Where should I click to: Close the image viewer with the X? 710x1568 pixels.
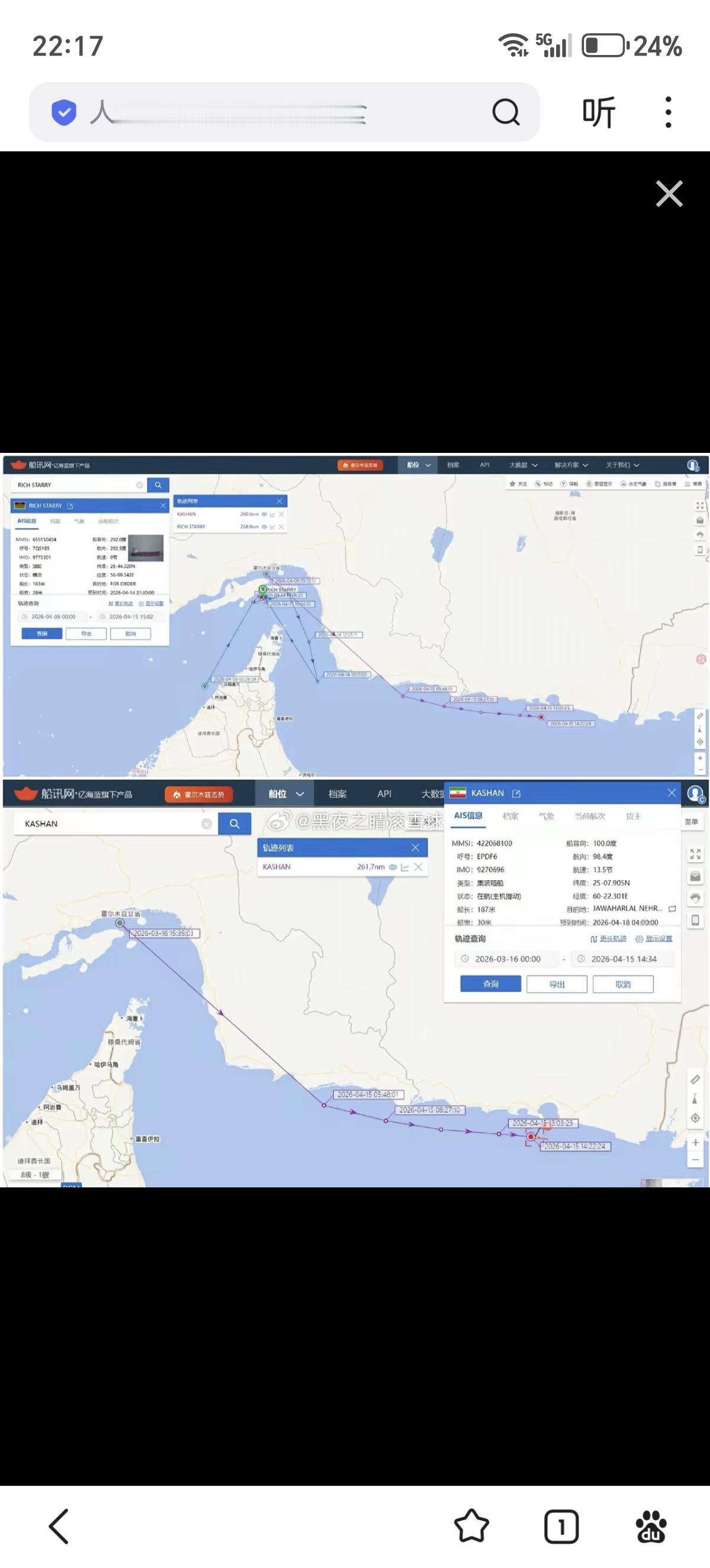[669, 193]
